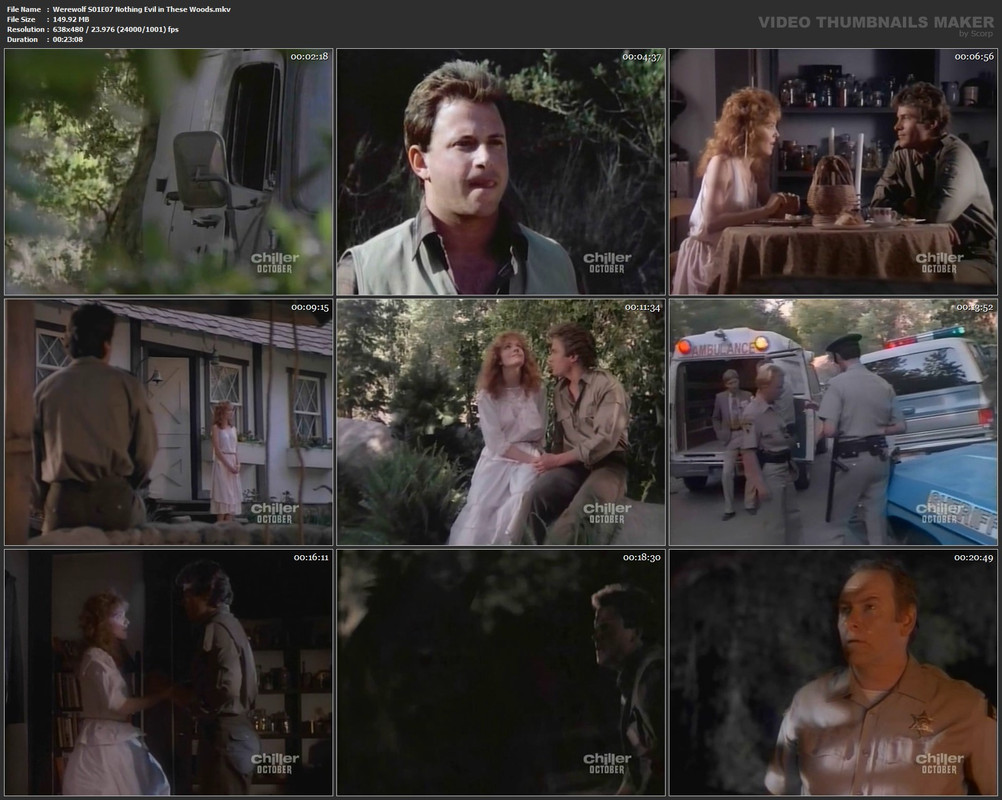Image resolution: width=1002 pixels, height=800 pixels.
Task: Click the file name 'Werewolf S01E07 Nothing Evil in These Woods.mkv'
Action: [142, 9]
